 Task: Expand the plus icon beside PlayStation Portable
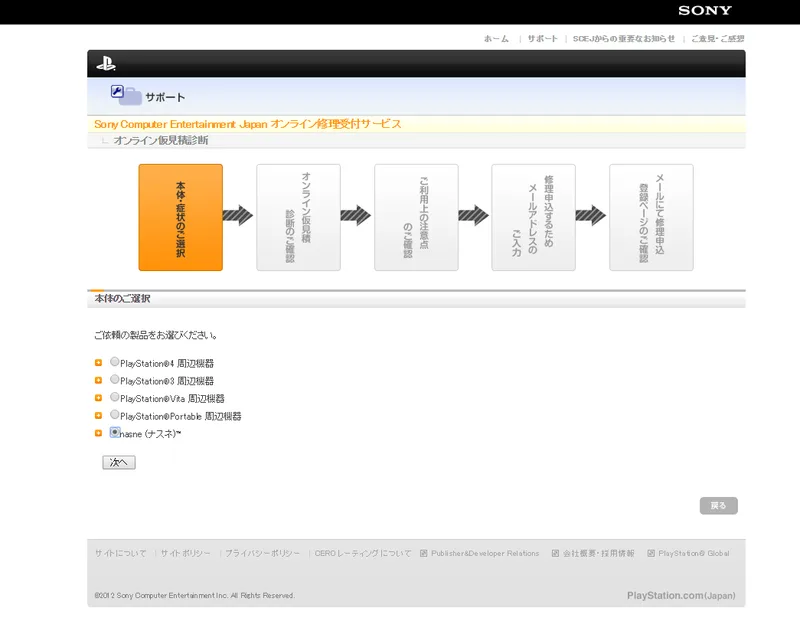coord(98,416)
